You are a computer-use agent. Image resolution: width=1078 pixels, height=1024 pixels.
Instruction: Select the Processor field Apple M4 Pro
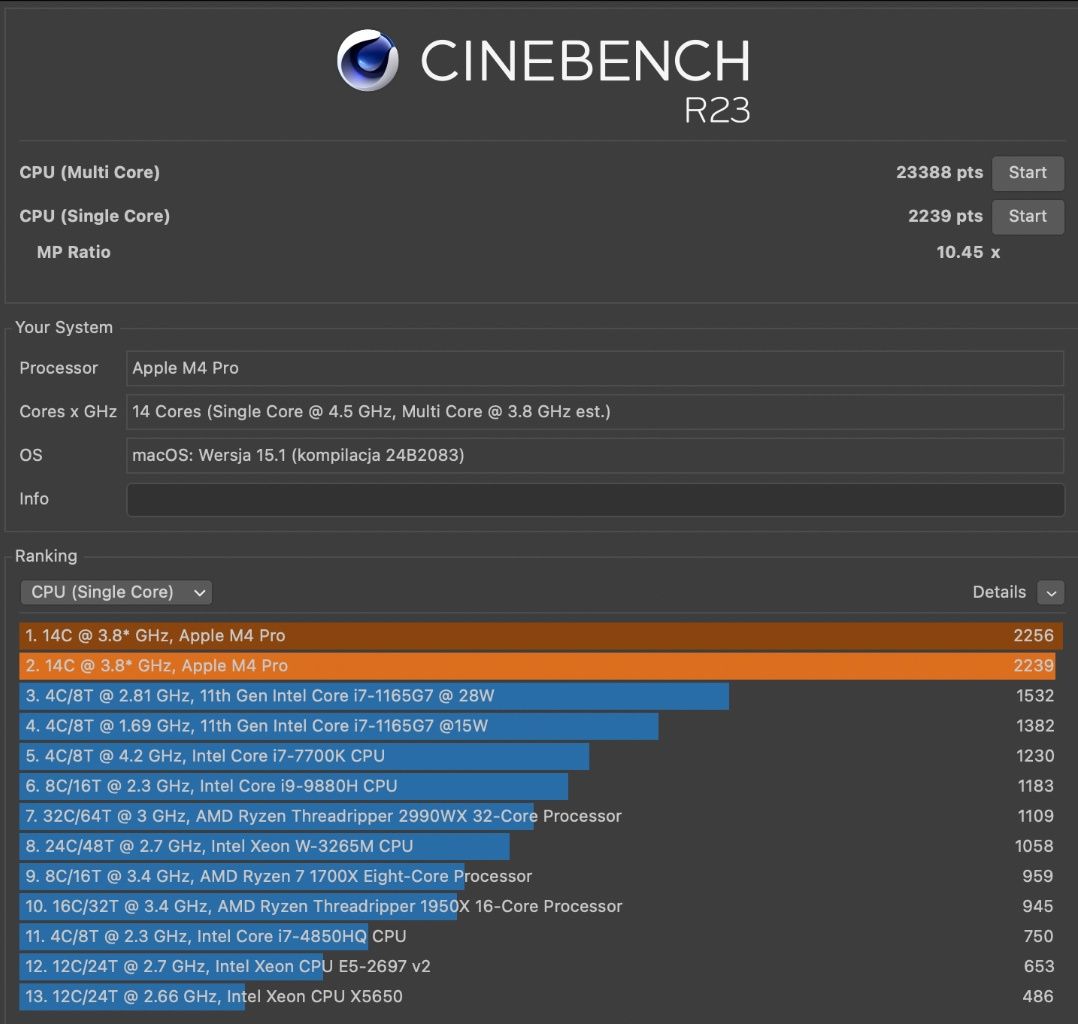[595, 369]
